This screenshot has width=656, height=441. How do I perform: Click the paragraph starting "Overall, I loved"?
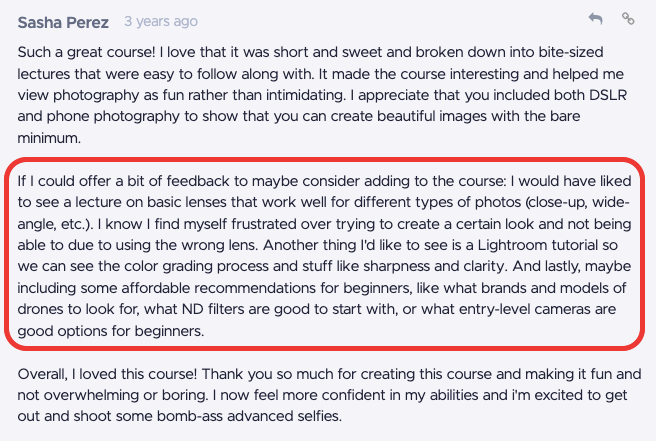pos(329,395)
